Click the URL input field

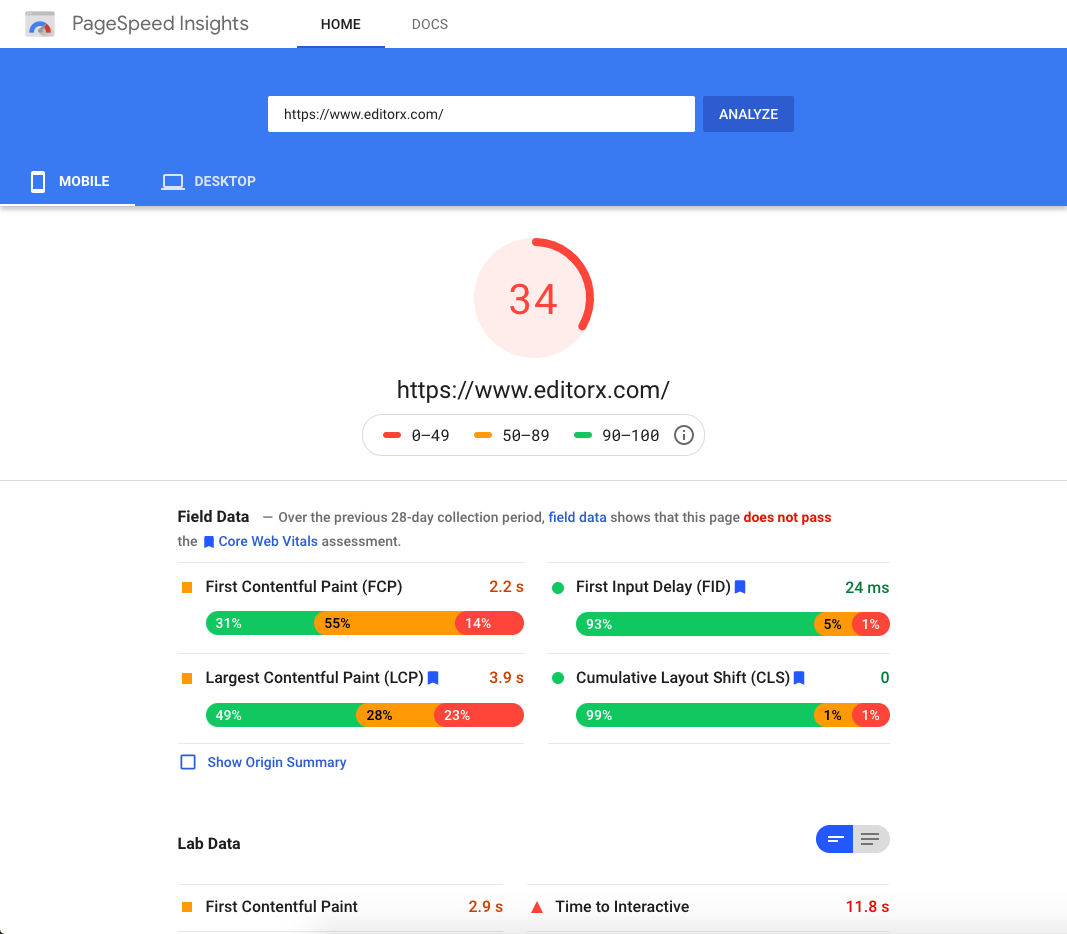pos(481,114)
